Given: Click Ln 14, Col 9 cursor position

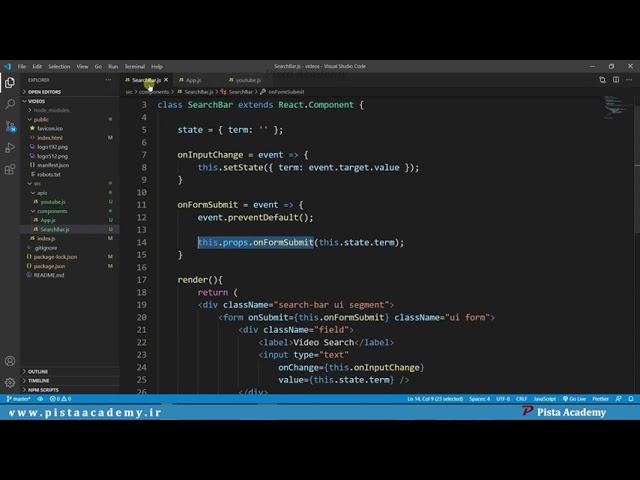Looking at the screenshot, I should pyautogui.click(x=435, y=399).
